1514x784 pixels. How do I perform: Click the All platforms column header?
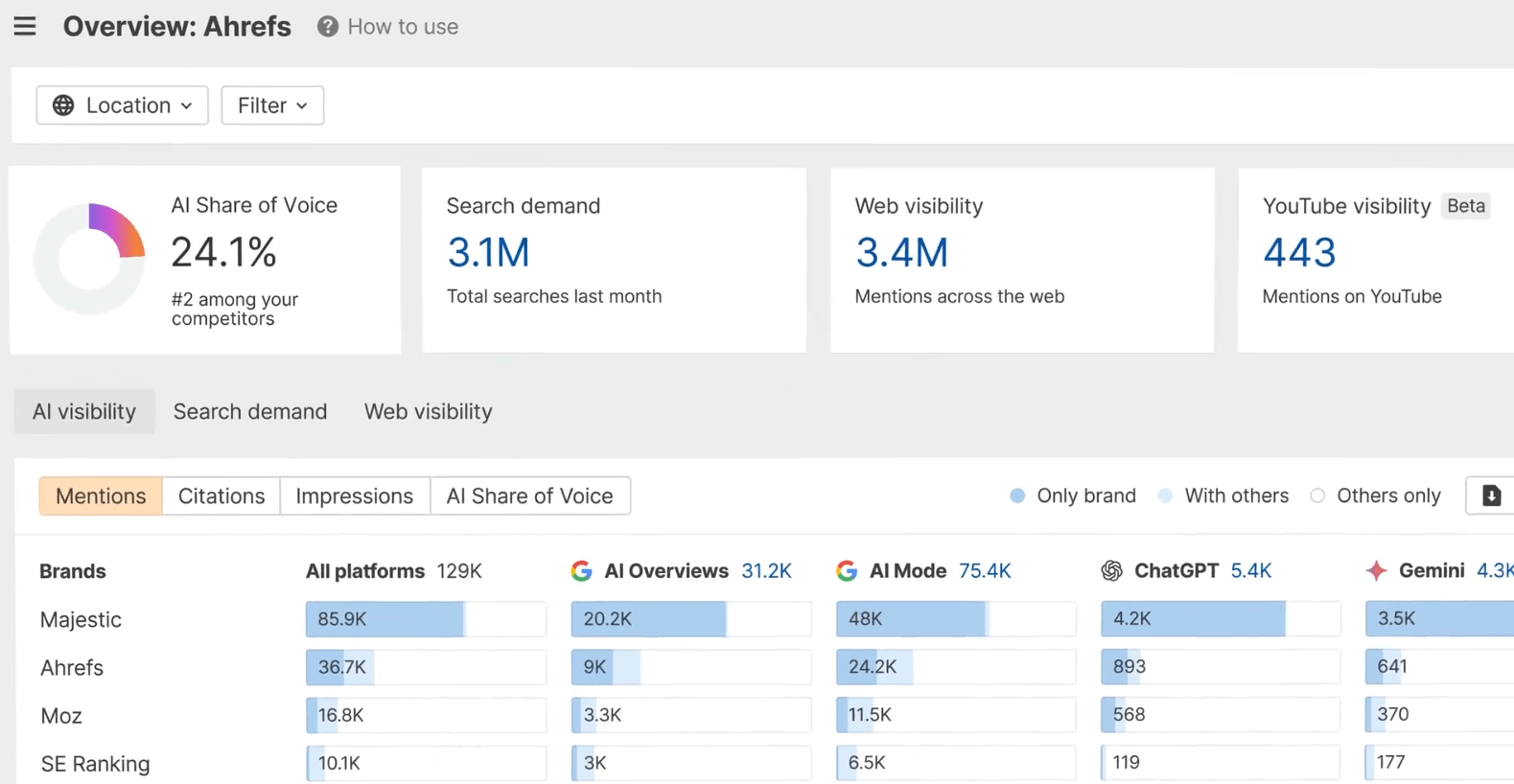[365, 571]
